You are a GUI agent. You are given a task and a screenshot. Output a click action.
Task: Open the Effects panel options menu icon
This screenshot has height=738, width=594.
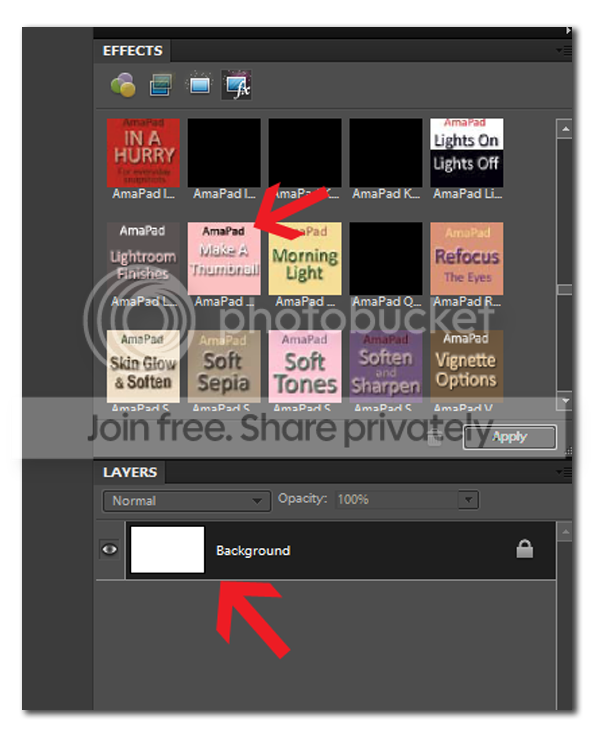564,50
